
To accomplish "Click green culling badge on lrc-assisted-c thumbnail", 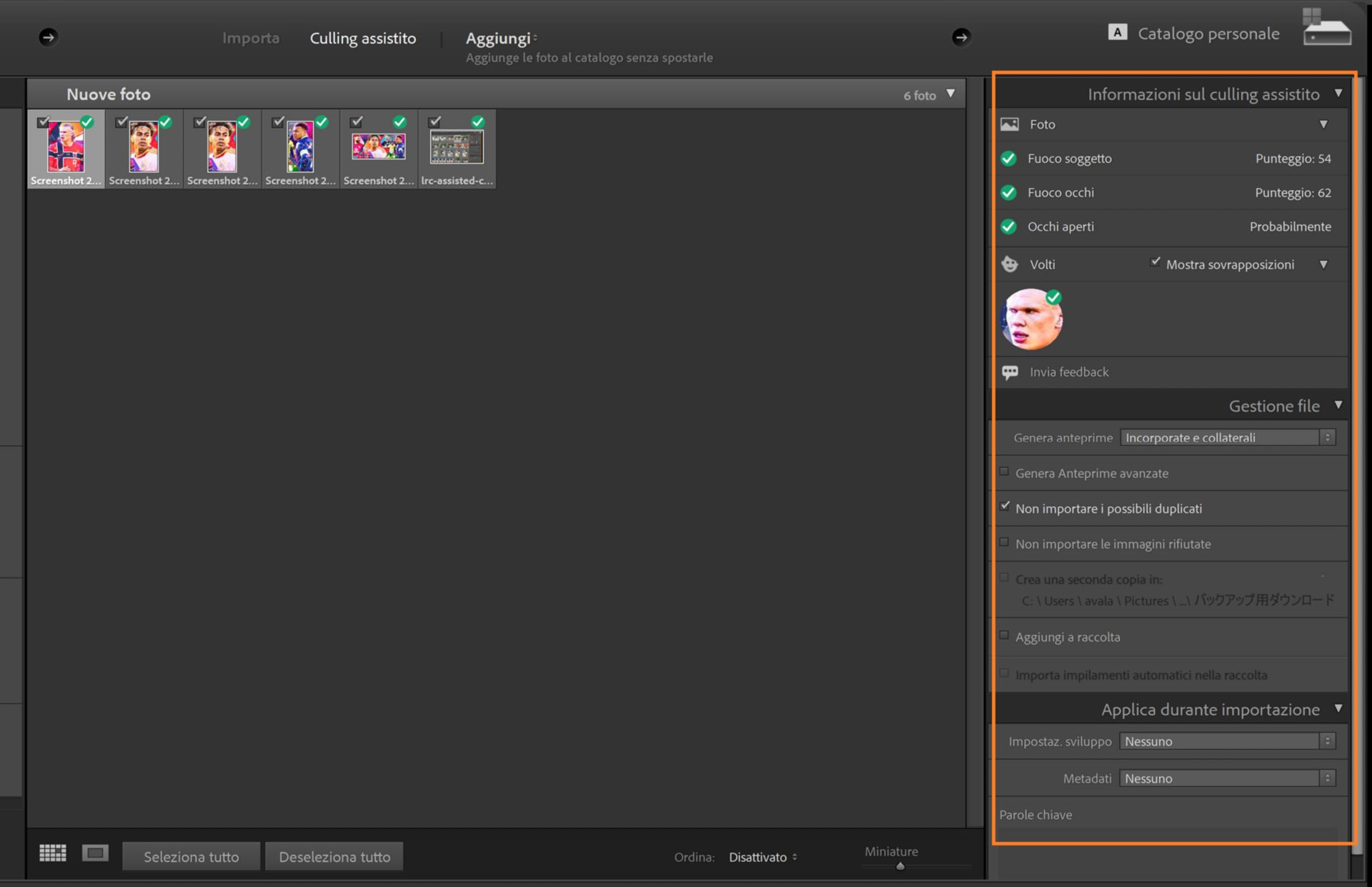I will (478, 122).
